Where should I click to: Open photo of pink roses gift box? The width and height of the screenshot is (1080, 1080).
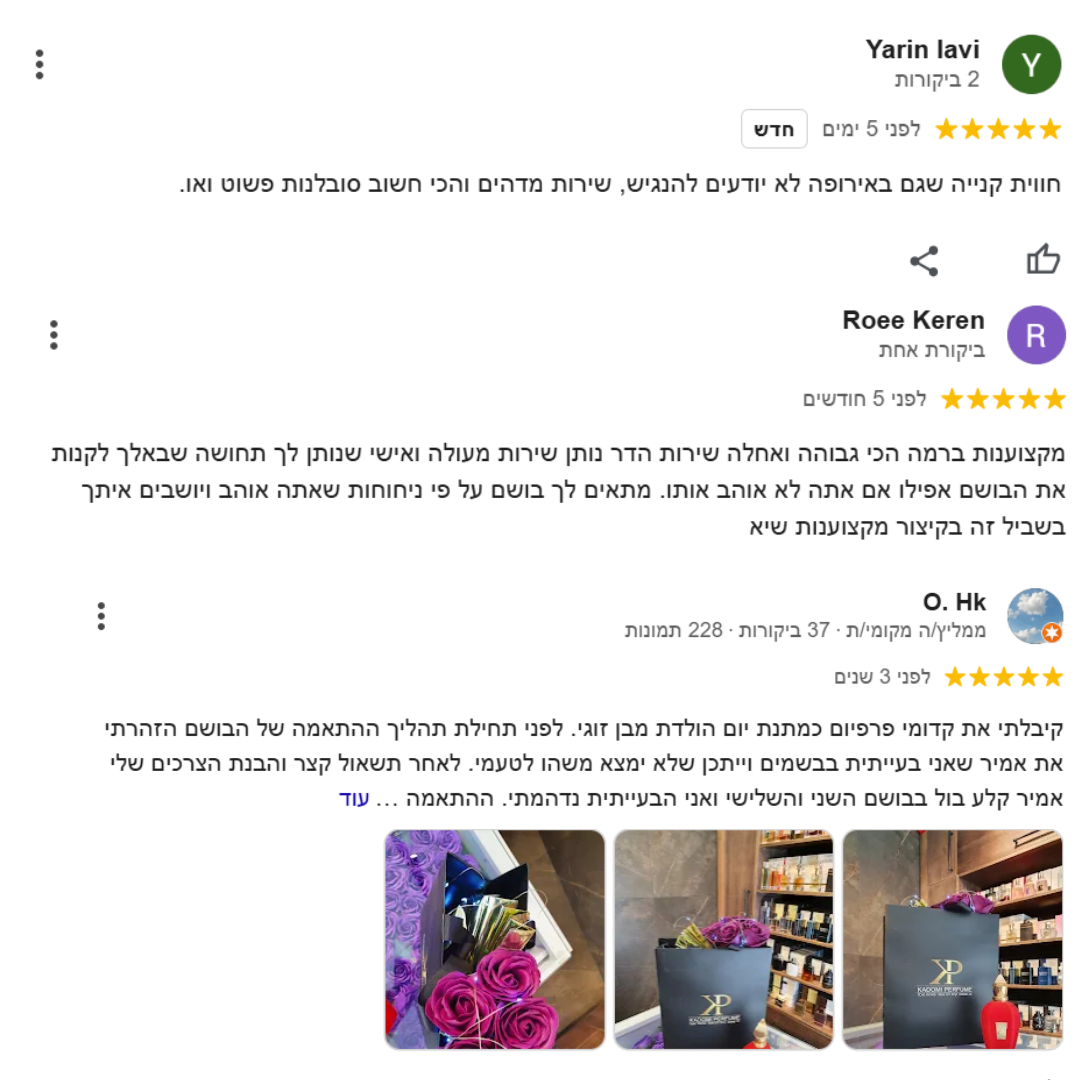tap(495, 939)
